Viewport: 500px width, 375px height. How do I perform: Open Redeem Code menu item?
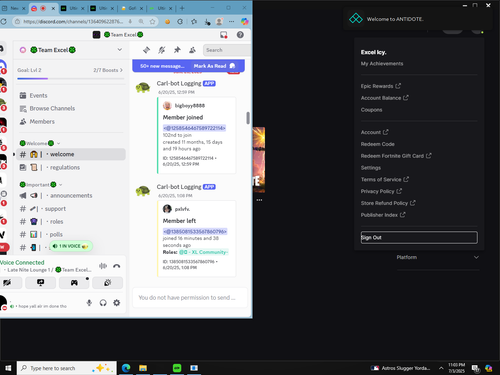[x=378, y=144]
